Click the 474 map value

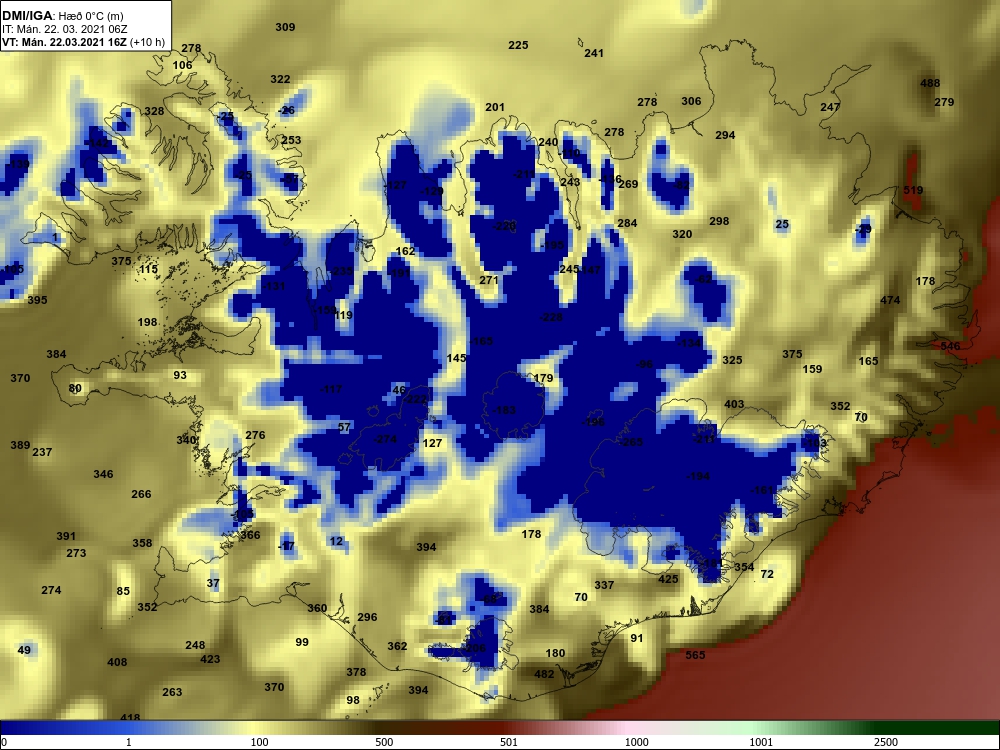(890, 300)
